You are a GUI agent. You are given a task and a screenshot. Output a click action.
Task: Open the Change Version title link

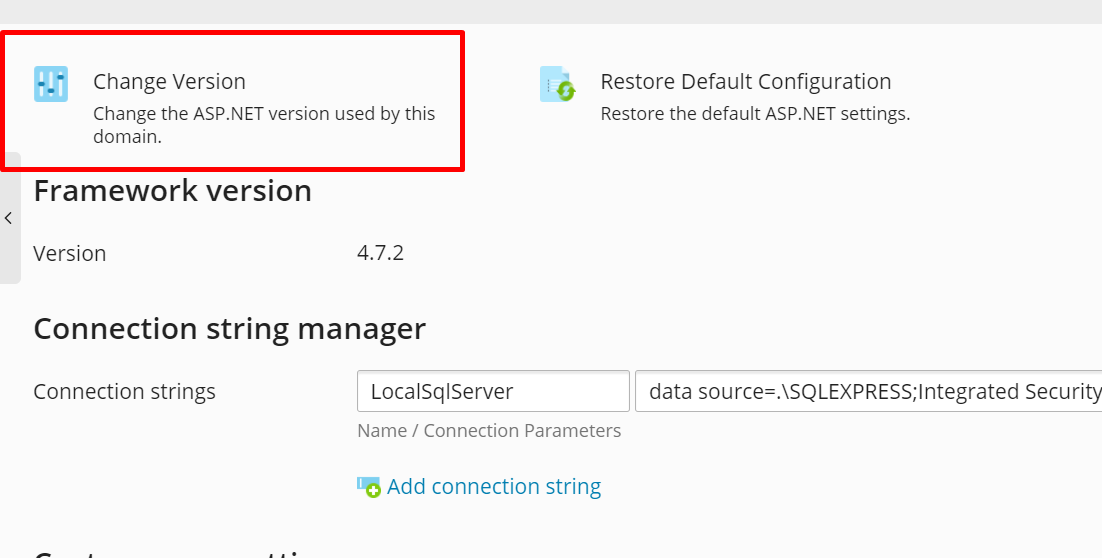pyautogui.click(x=169, y=82)
